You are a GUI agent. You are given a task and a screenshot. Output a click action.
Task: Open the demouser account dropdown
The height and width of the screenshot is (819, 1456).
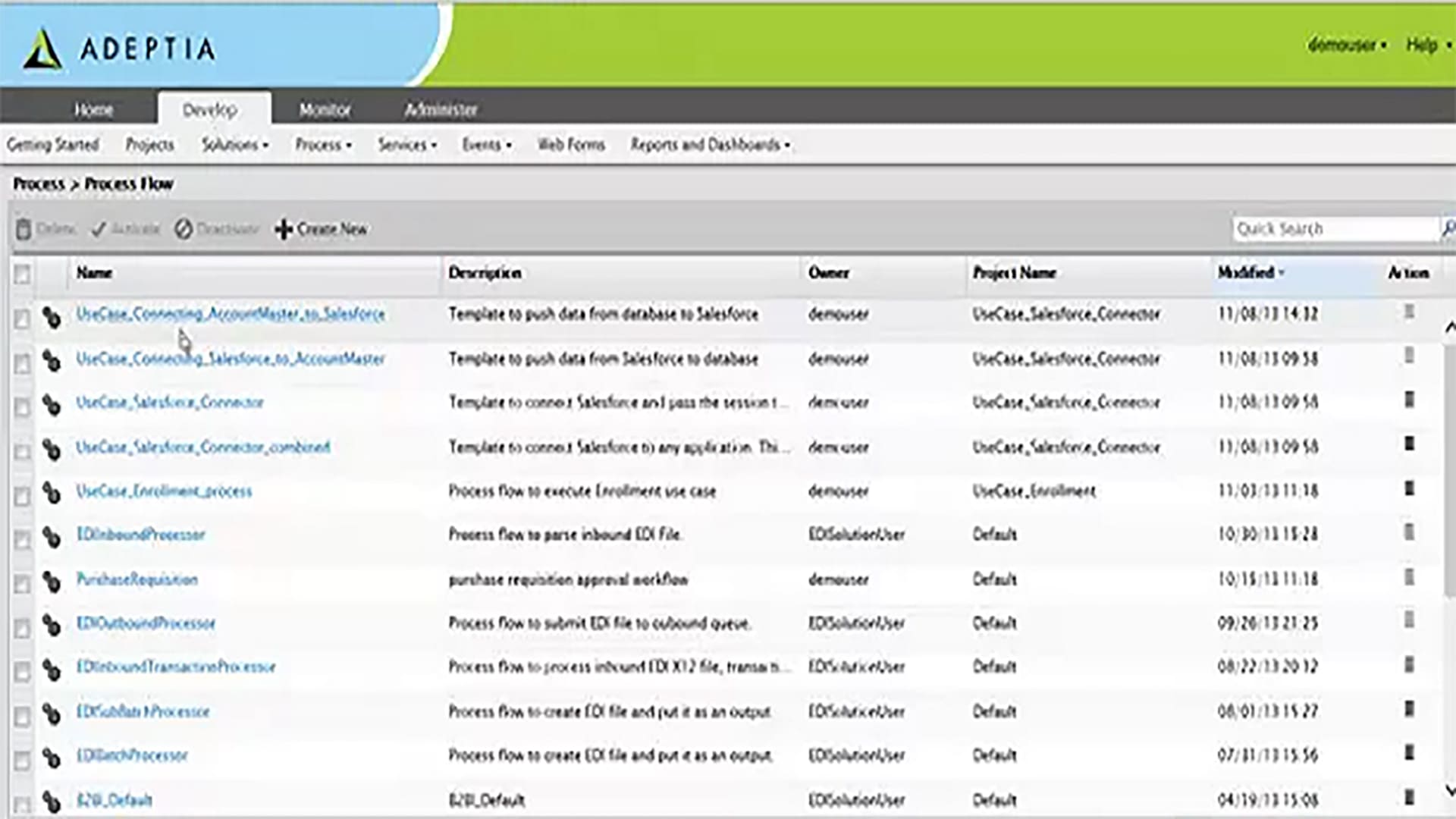tap(1347, 45)
